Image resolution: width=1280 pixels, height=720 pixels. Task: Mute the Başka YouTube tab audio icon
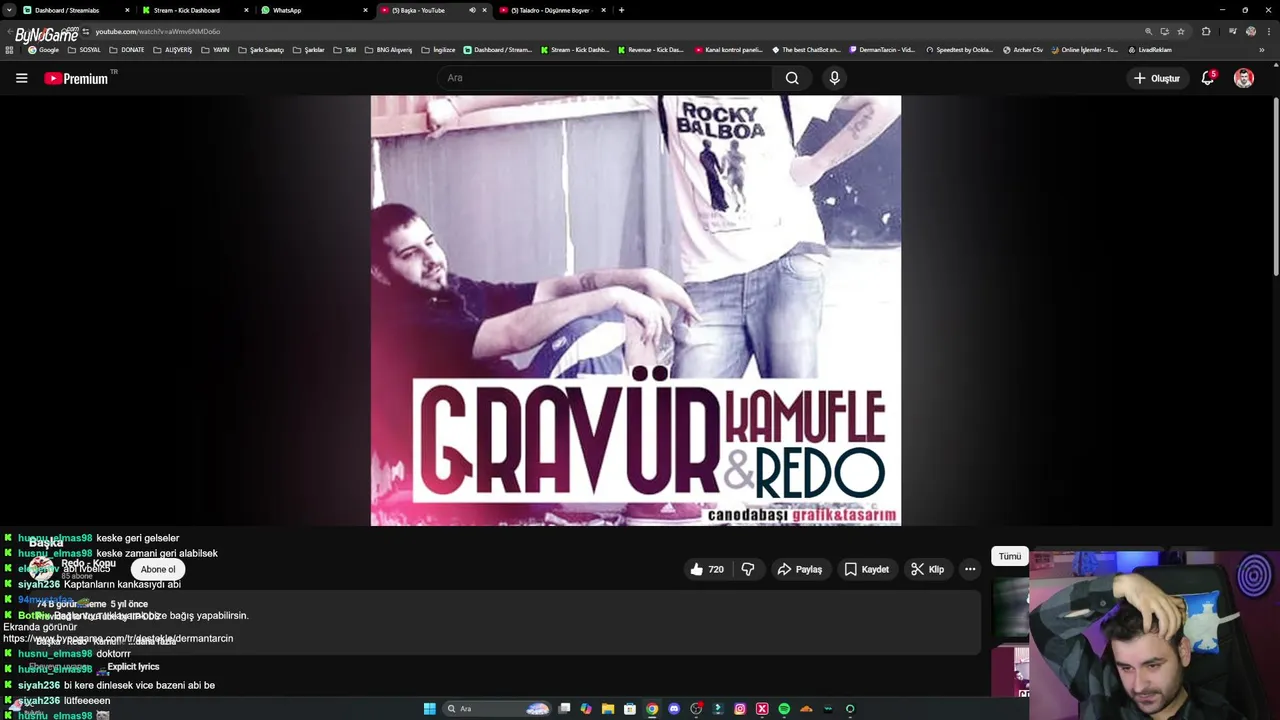[x=472, y=10]
